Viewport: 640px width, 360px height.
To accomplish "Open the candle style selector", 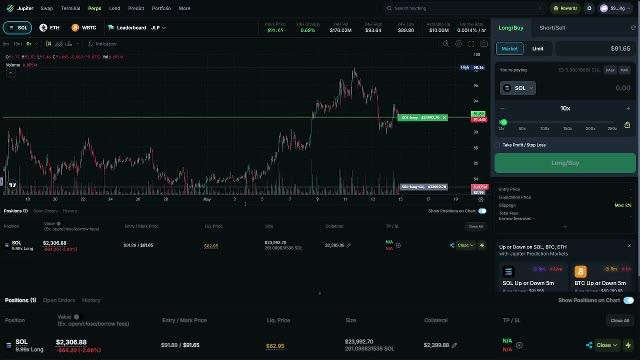I will point(49,44).
